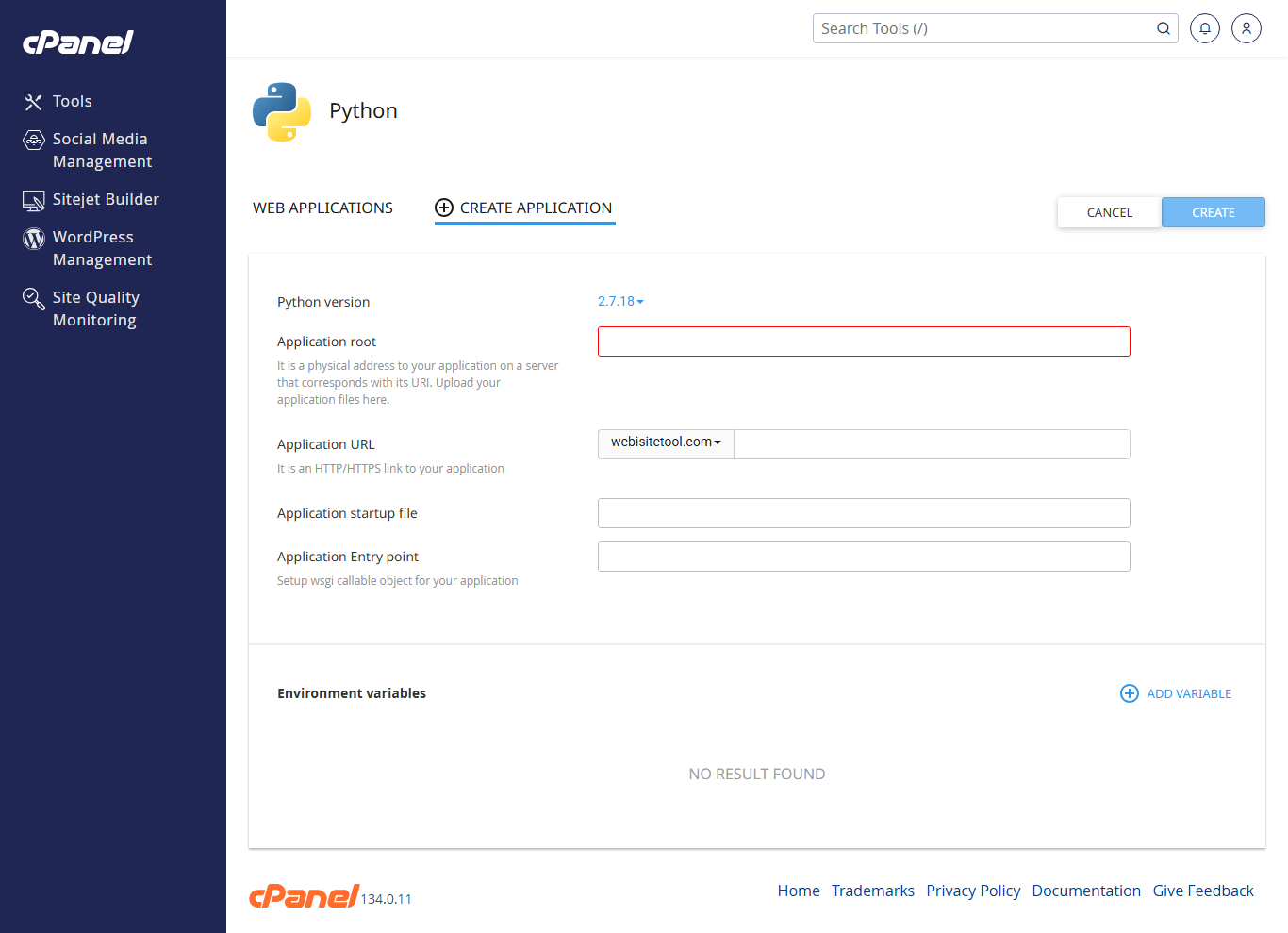Open the webisitetool.com domain dropdown
Screen dimensions: 1288x933
click(x=666, y=442)
